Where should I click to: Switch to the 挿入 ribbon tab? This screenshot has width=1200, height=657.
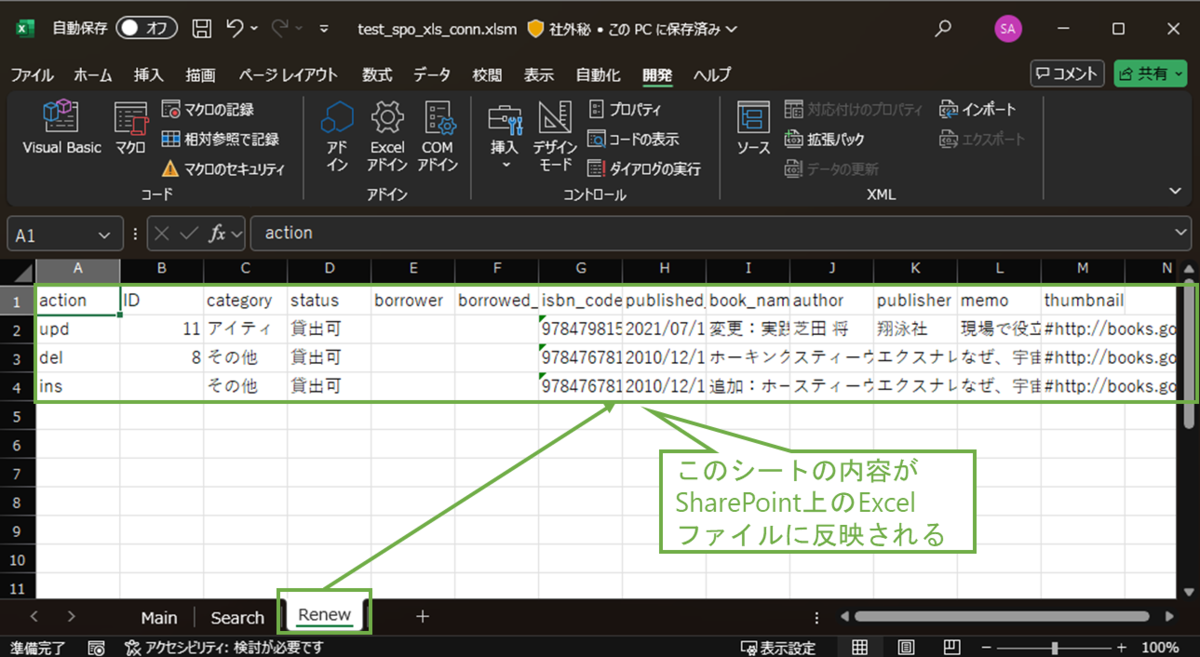click(148, 75)
